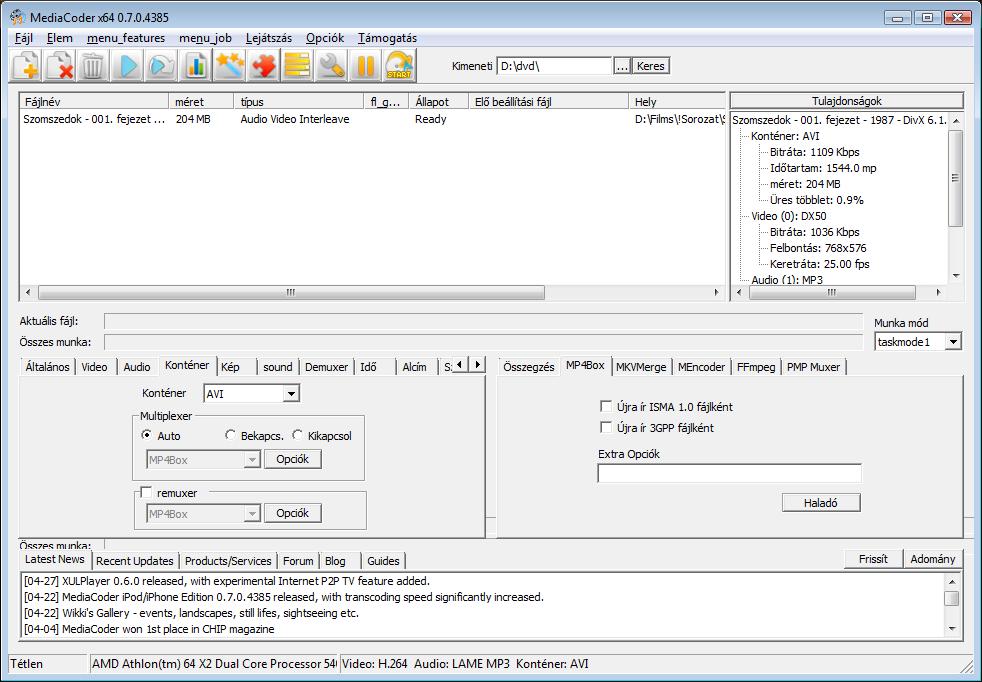Click the file list horizontal scrollbar

(x=373, y=292)
